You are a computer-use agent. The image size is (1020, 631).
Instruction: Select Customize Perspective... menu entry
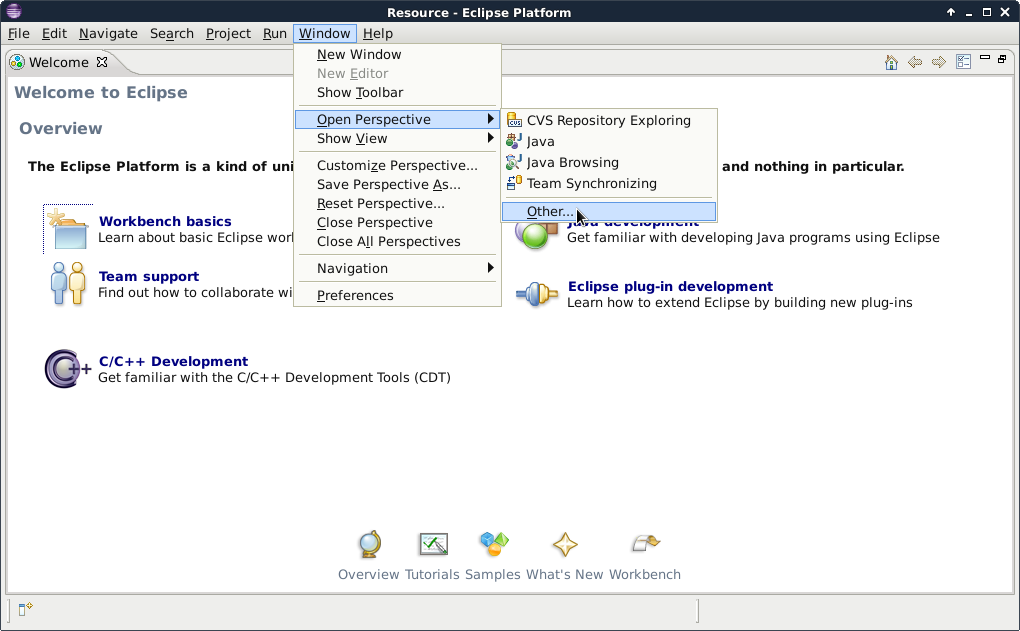(397, 165)
